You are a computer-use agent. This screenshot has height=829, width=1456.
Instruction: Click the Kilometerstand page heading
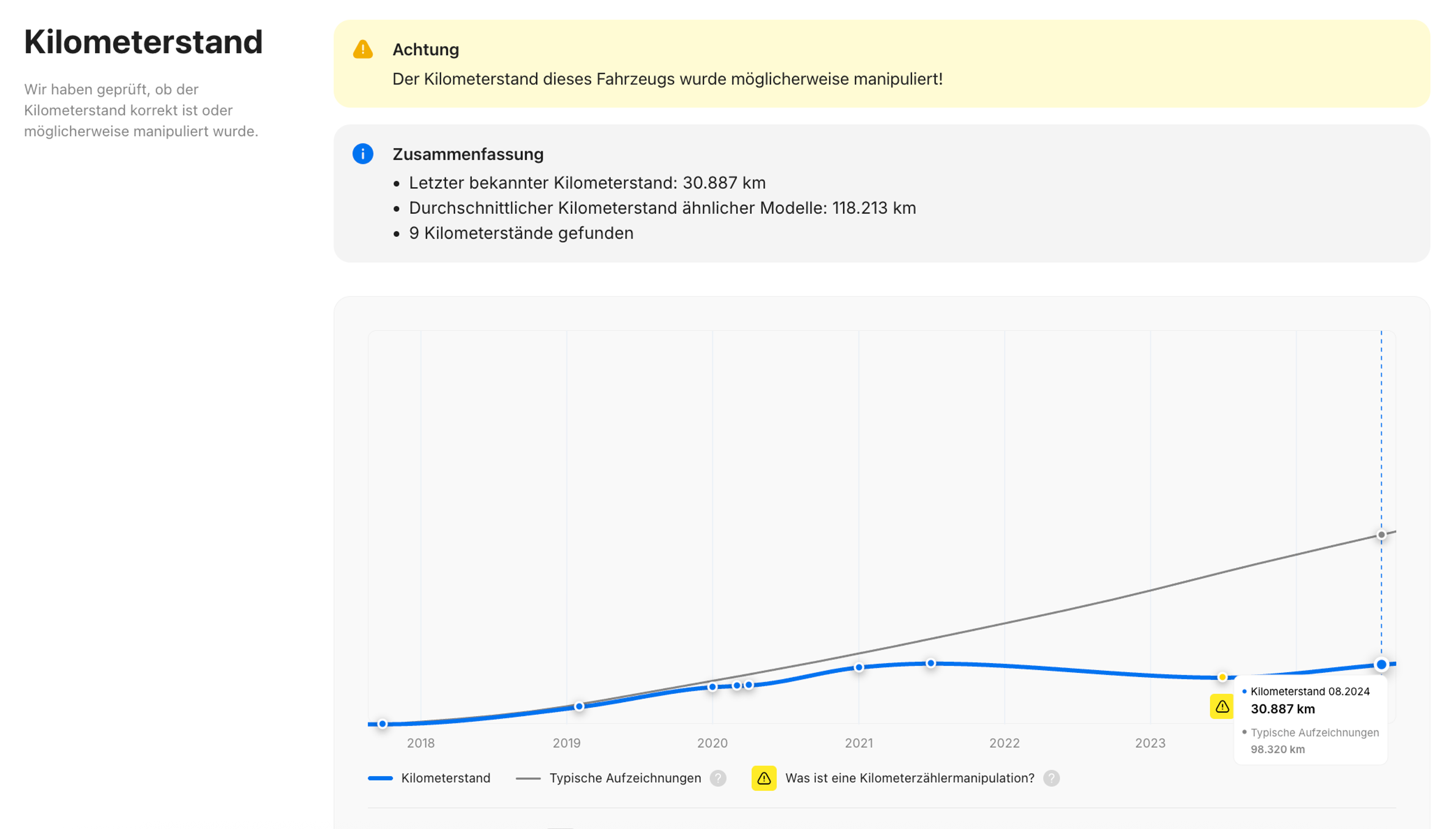pos(143,42)
